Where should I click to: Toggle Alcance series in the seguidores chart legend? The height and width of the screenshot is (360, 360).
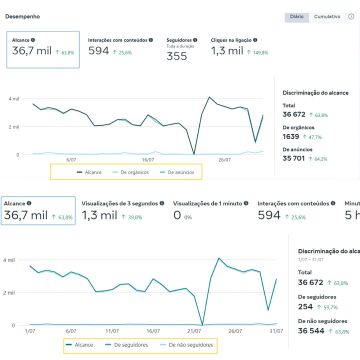[80, 345]
